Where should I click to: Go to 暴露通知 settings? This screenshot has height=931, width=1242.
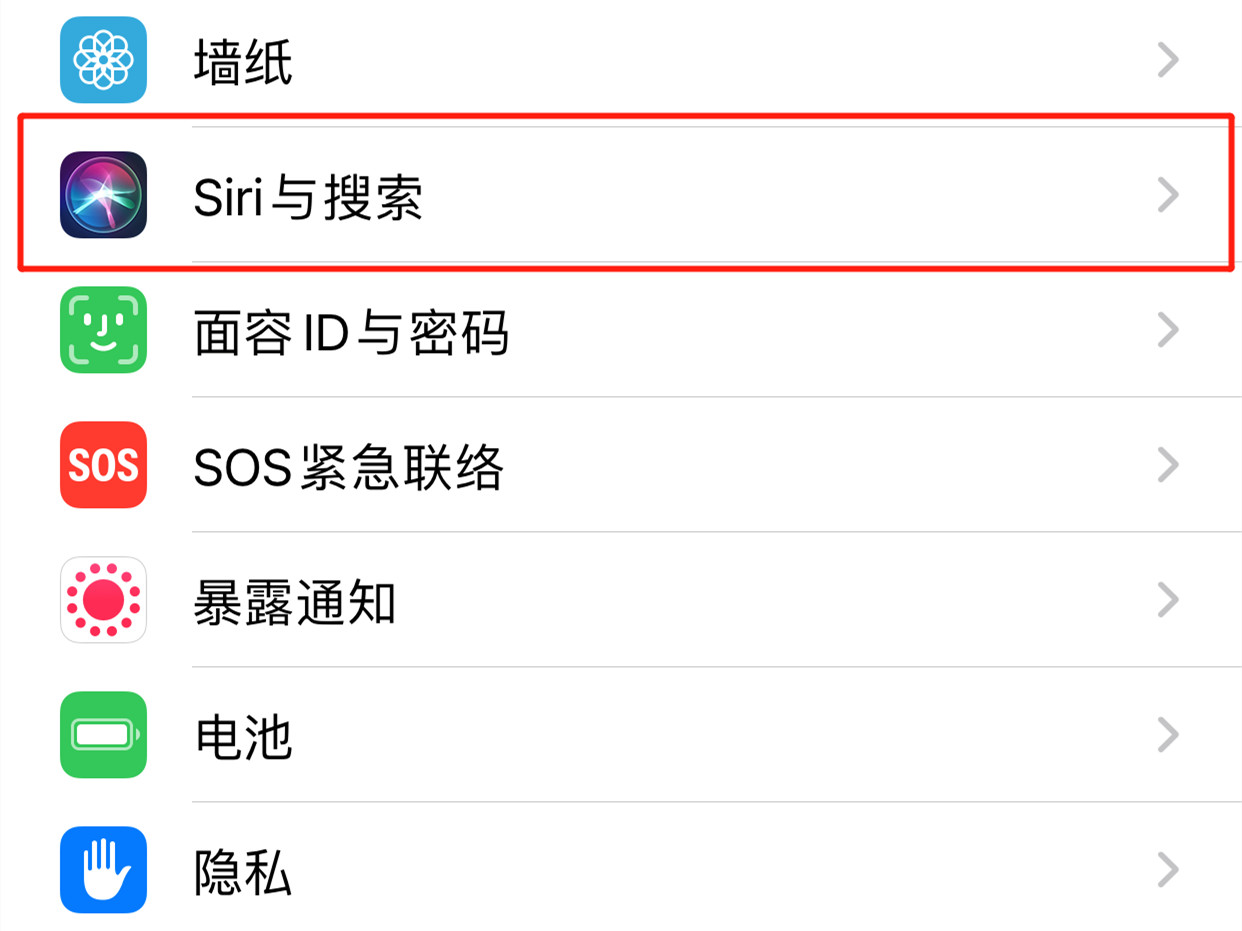click(621, 600)
